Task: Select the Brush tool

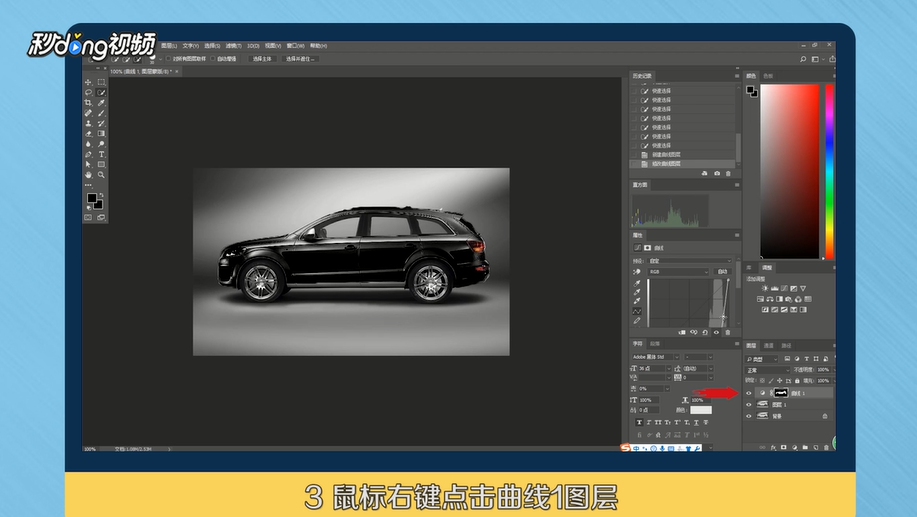Action: (101, 113)
